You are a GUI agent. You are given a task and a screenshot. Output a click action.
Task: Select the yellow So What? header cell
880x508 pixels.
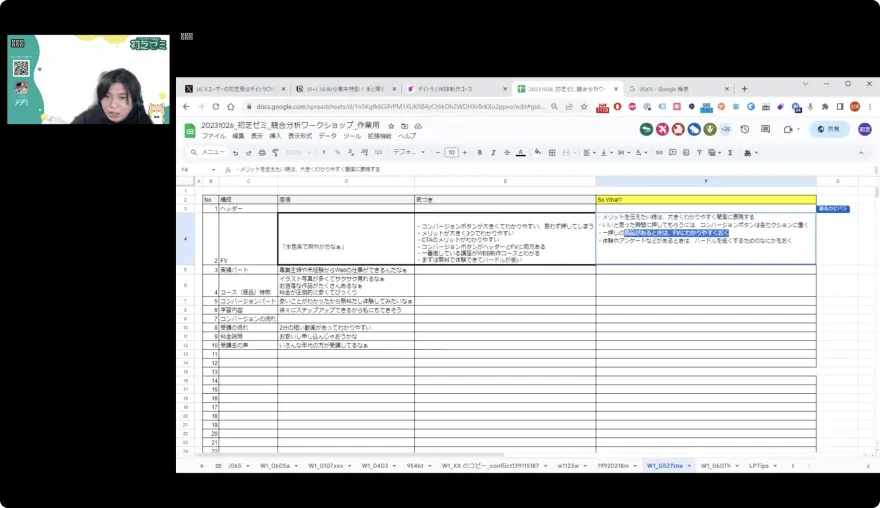(x=705, y=200)
